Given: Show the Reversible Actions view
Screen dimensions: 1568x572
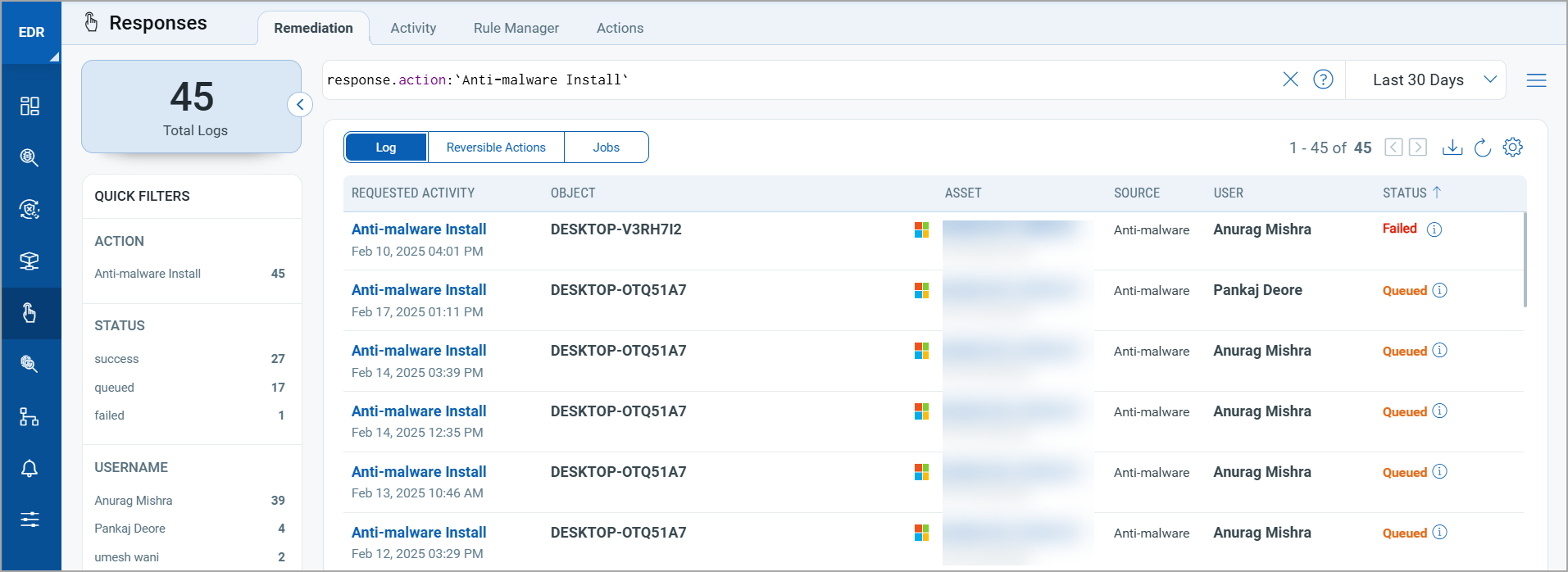Looking at the screenshot, I should pyautogui.click(x=496, y=148).
